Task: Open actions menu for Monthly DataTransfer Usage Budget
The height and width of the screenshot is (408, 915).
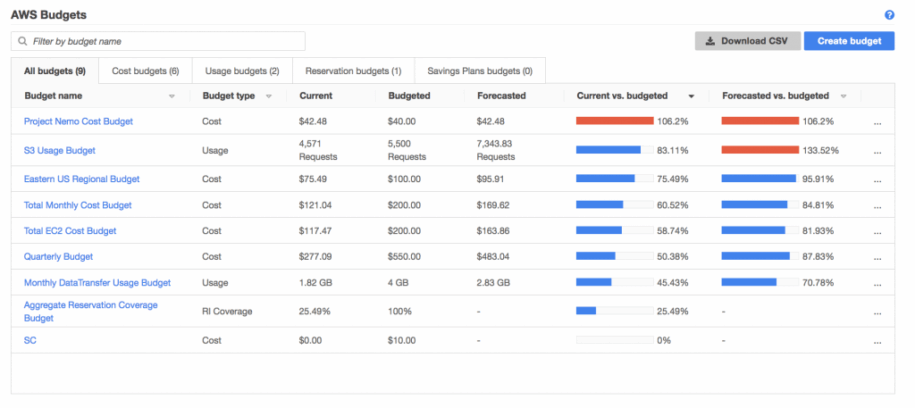Action: pos(877,285)
